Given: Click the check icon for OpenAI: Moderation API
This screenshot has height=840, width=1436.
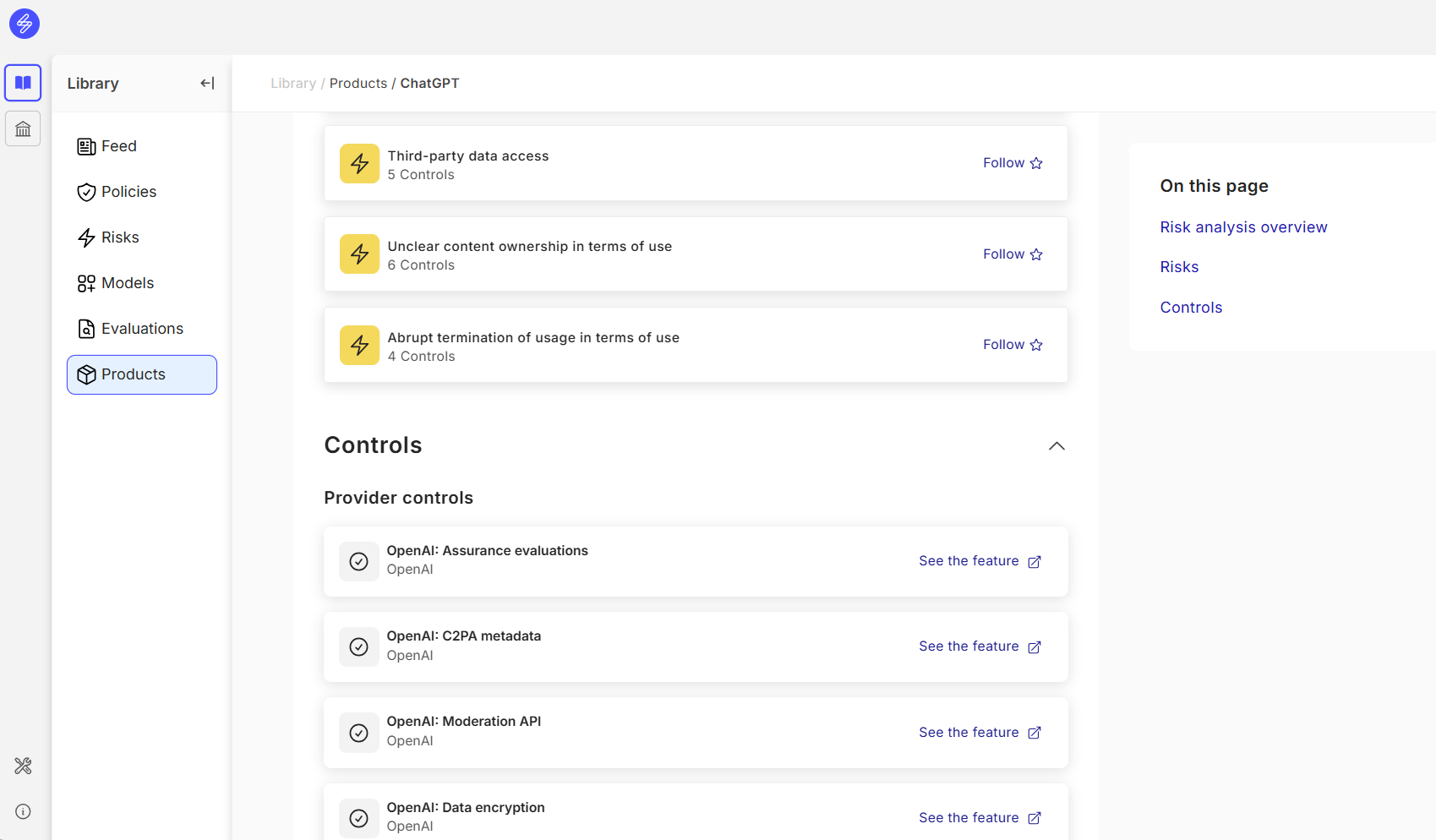Looking at the screenshot, I should pyautogui.click(x=358, y=733).
